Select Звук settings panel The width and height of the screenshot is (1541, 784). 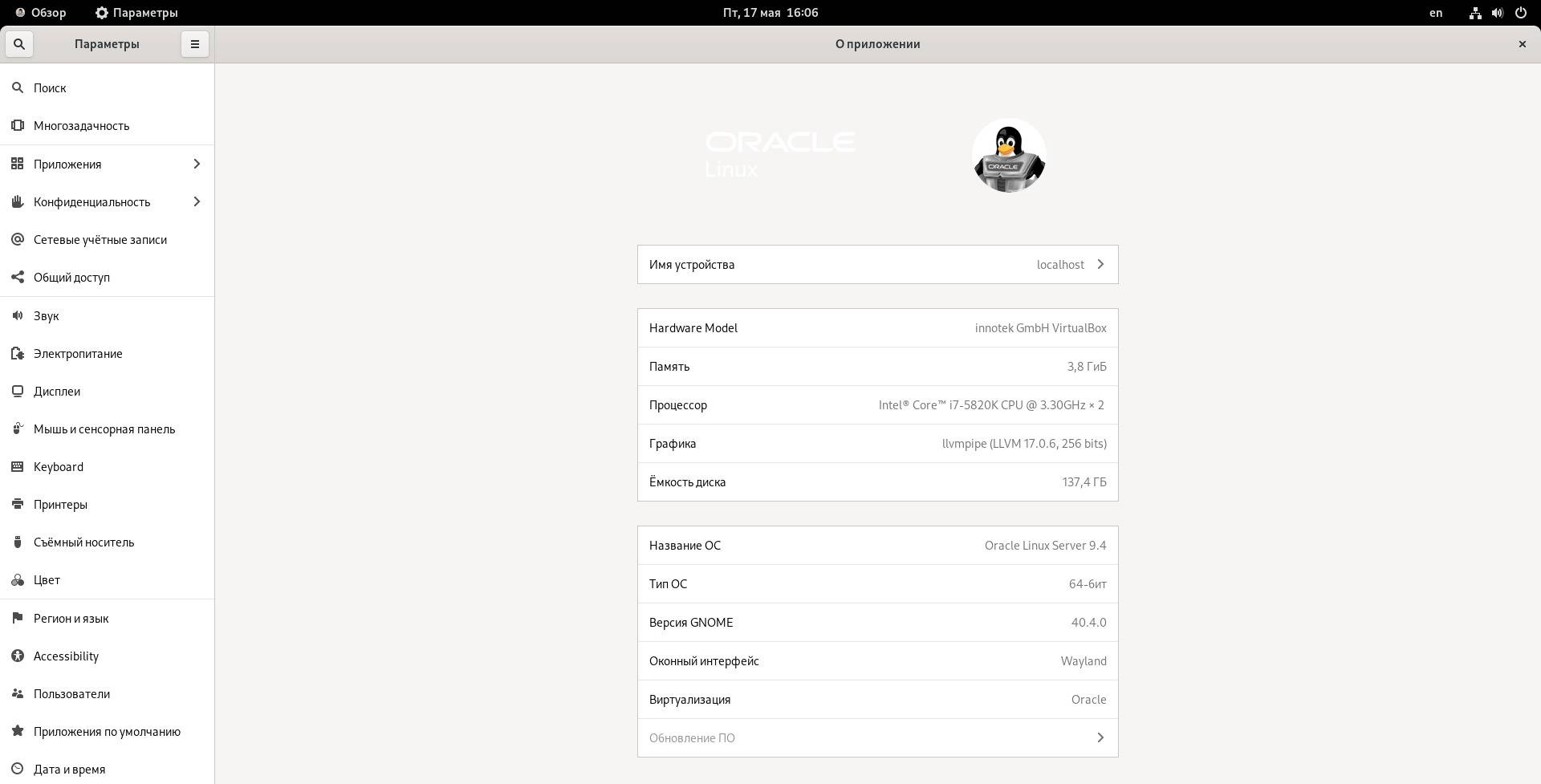(x=107, y=315)
